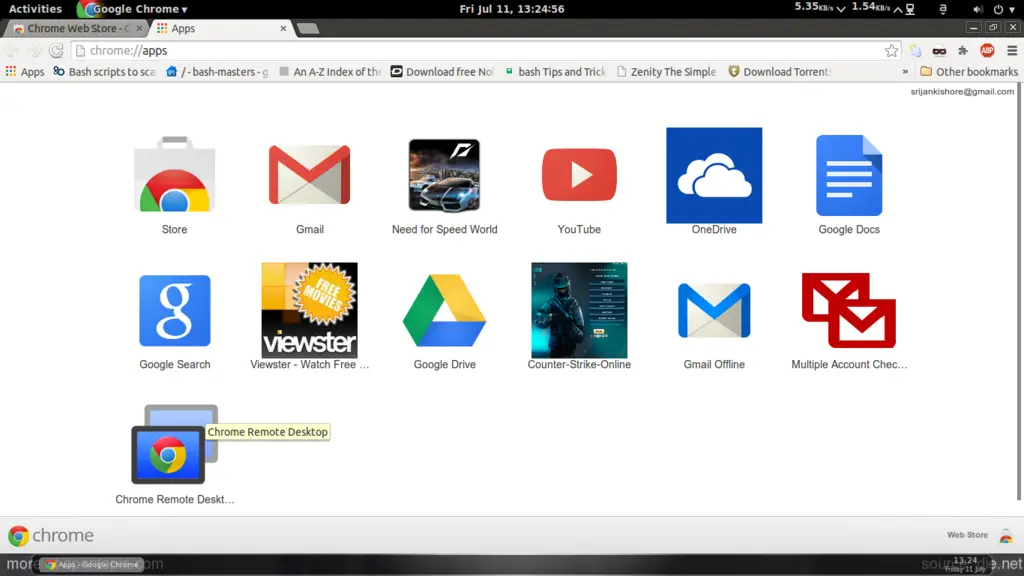
Task: Open the YouTube app icon
Action: [x=579, y=176]
